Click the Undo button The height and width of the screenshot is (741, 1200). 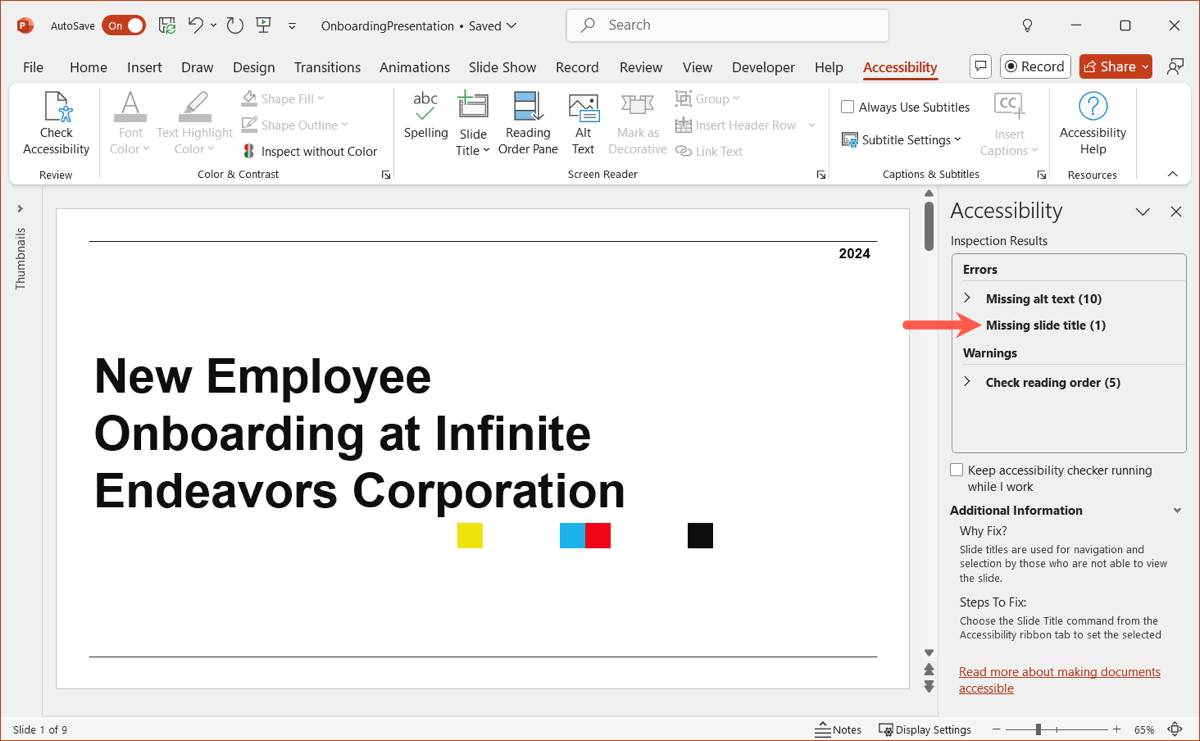click(196, 25)
